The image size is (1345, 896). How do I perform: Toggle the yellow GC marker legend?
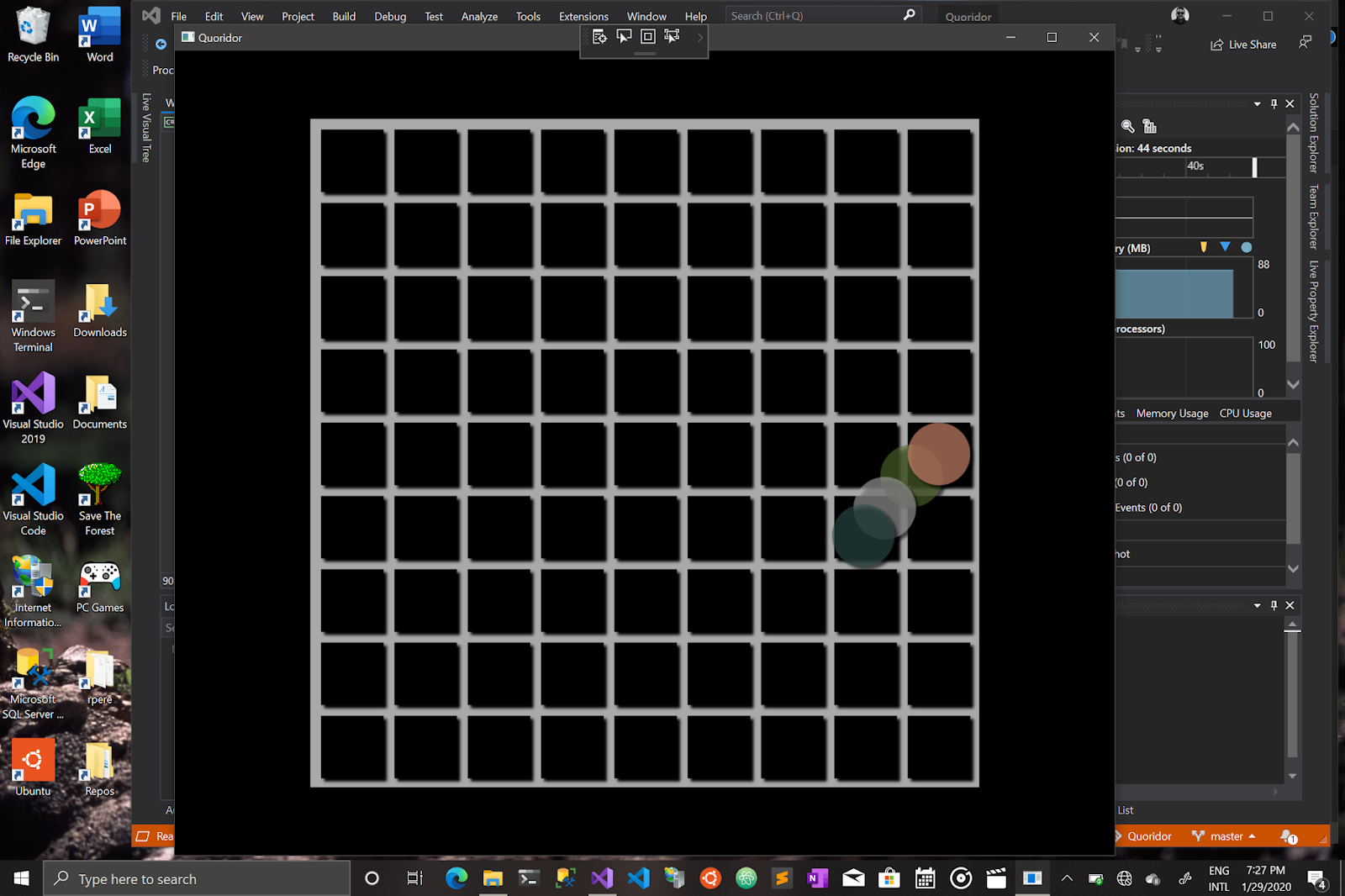[1204, 247]
